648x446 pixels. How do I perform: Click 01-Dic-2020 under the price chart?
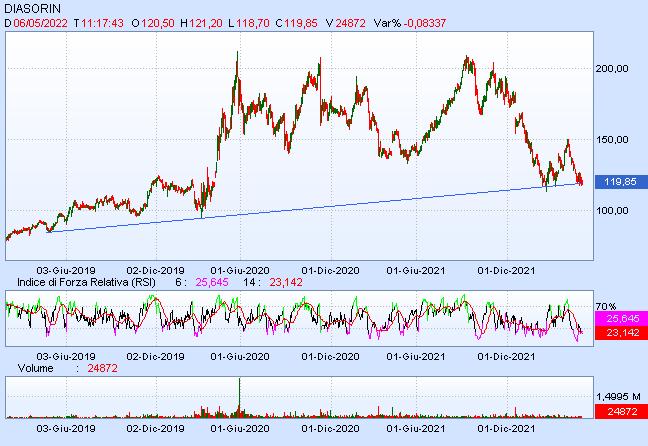coord(330,271)
